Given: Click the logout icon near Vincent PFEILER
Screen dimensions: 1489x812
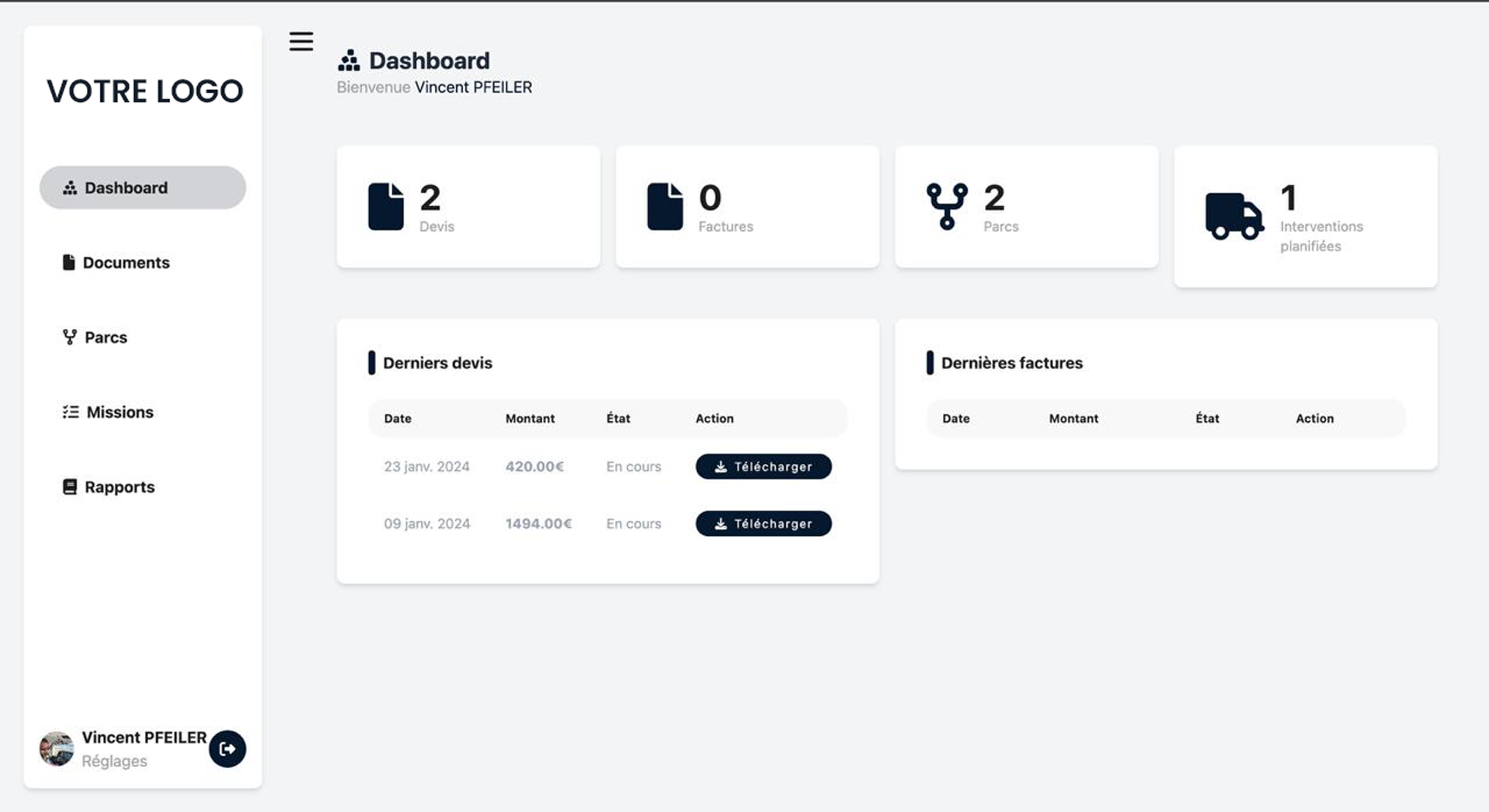Looking at the screenshot, I should (x=226, y=748).
